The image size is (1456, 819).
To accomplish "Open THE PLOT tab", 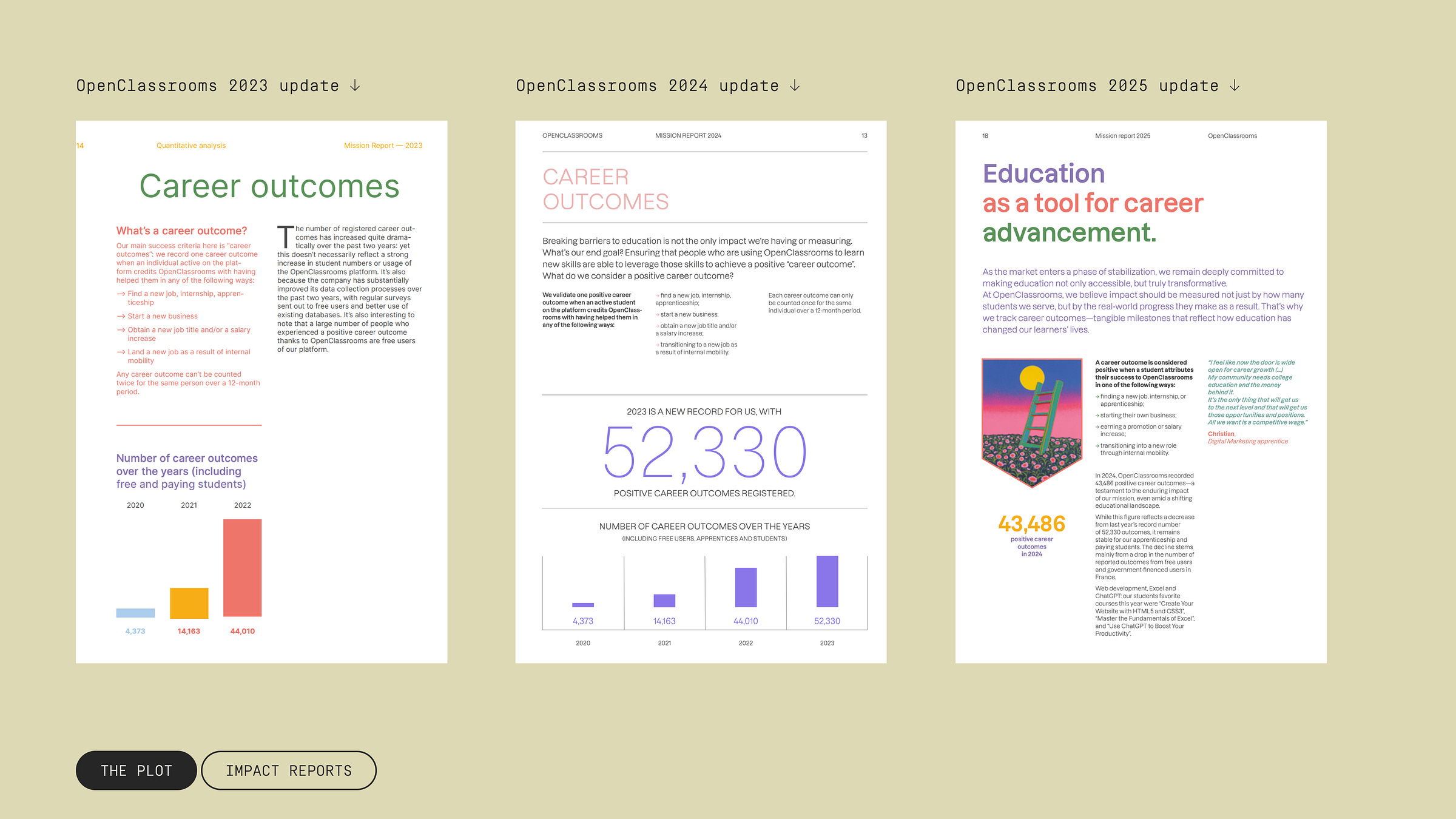I will coord(136,770).
